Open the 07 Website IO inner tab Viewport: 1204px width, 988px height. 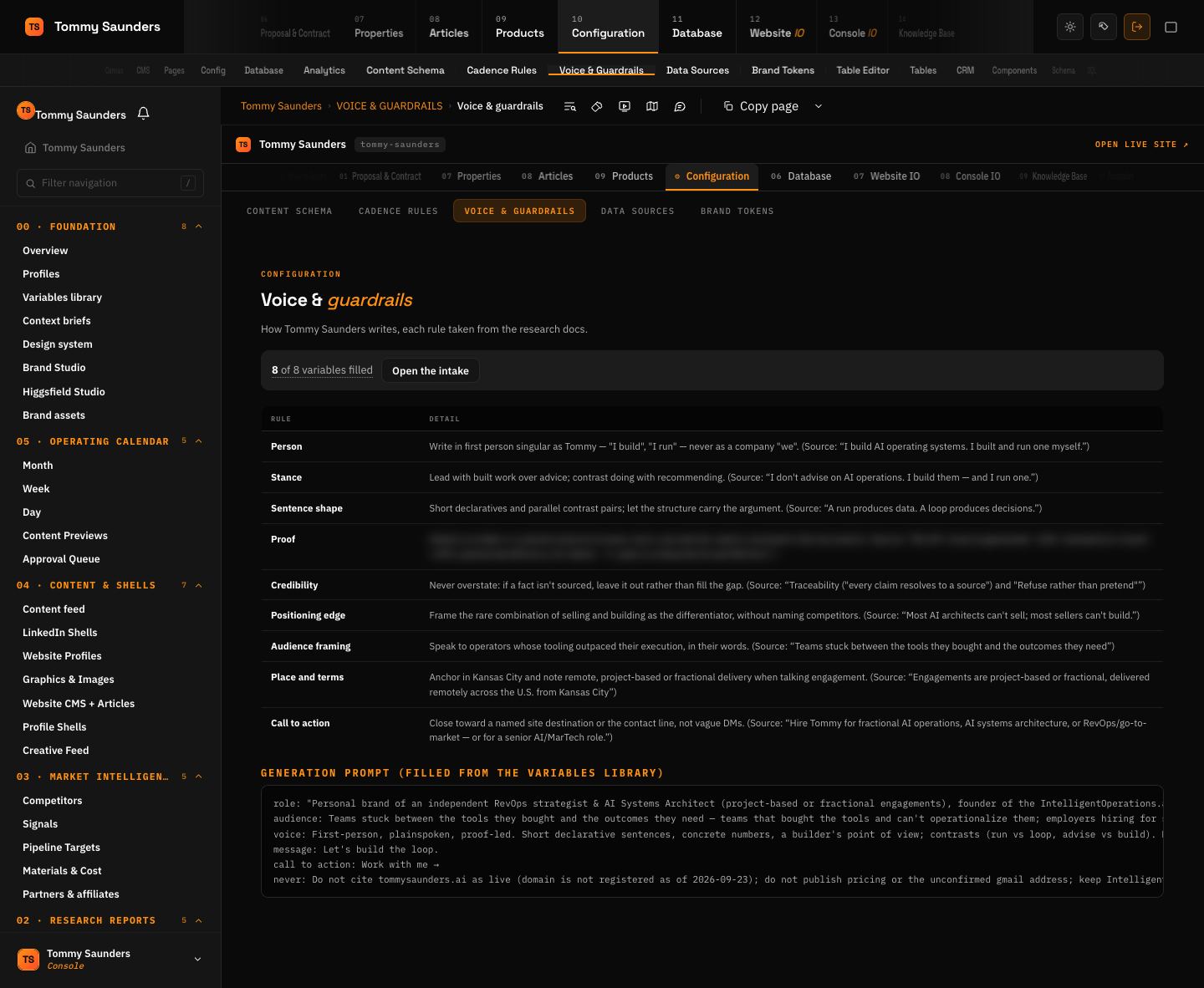coord(886,176)
